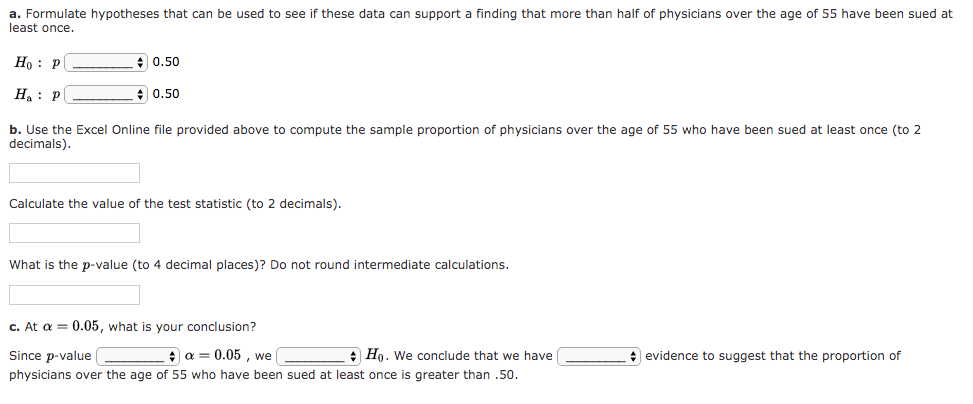This screenshot has height=404, width=973.
Task: Click arrows on dropdown left of α = 0.05
Action: [x=173, y=356]
